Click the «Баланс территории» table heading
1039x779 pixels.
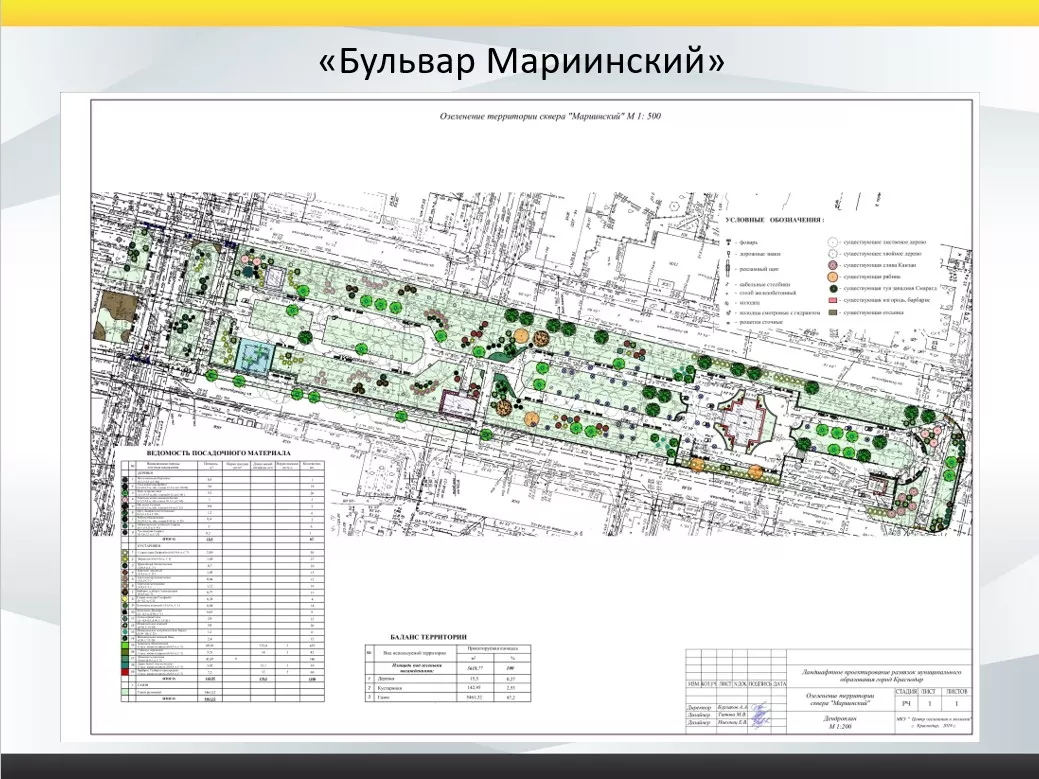coord(426,636)
